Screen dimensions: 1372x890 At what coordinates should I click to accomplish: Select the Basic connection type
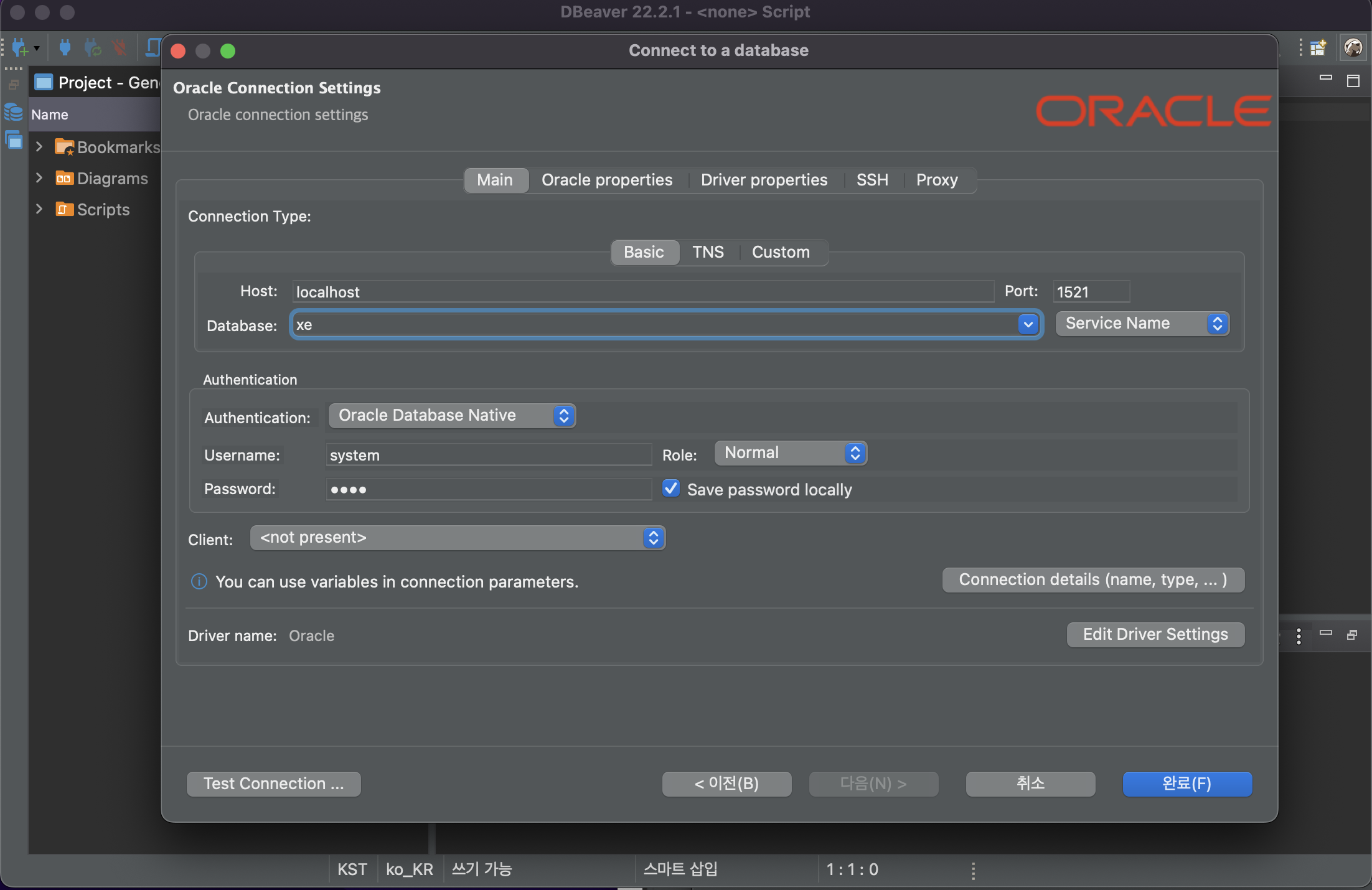tap(644, 252)
